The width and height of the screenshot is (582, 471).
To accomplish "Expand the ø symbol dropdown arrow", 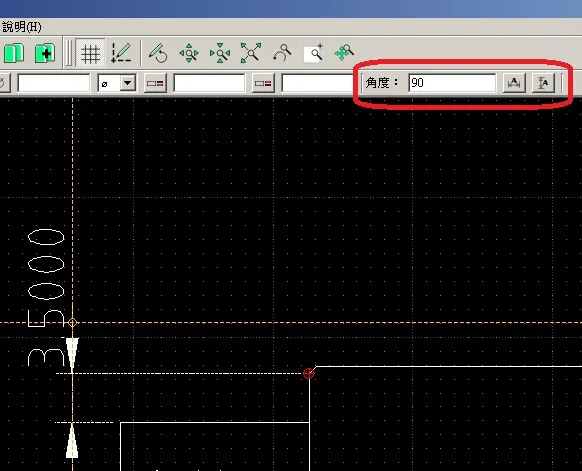I will pos(128,82).
